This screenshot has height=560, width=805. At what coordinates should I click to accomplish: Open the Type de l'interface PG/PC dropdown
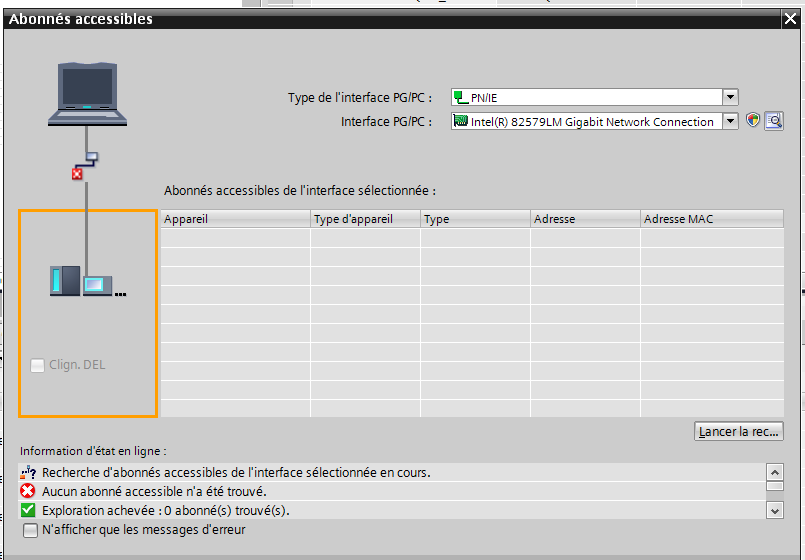pyautogui.click(x=730, y=97)
